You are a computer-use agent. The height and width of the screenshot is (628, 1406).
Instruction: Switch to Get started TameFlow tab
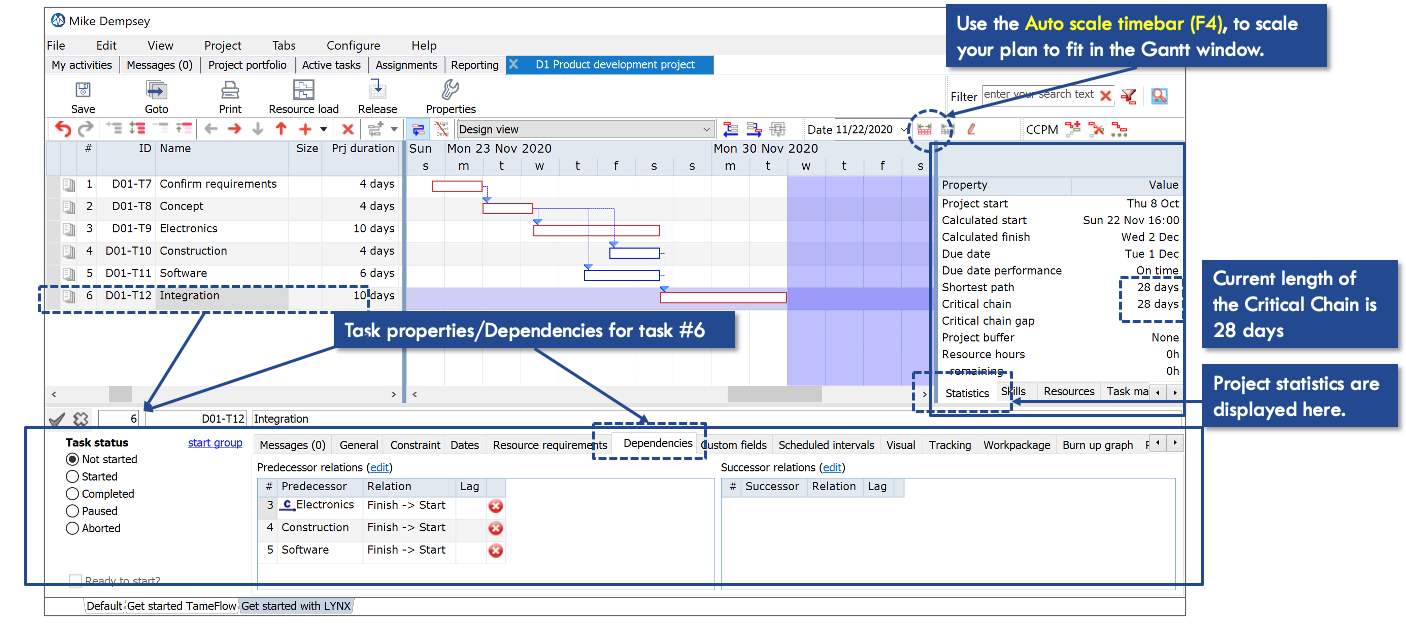pyautogui.click(x=181, y=606)
